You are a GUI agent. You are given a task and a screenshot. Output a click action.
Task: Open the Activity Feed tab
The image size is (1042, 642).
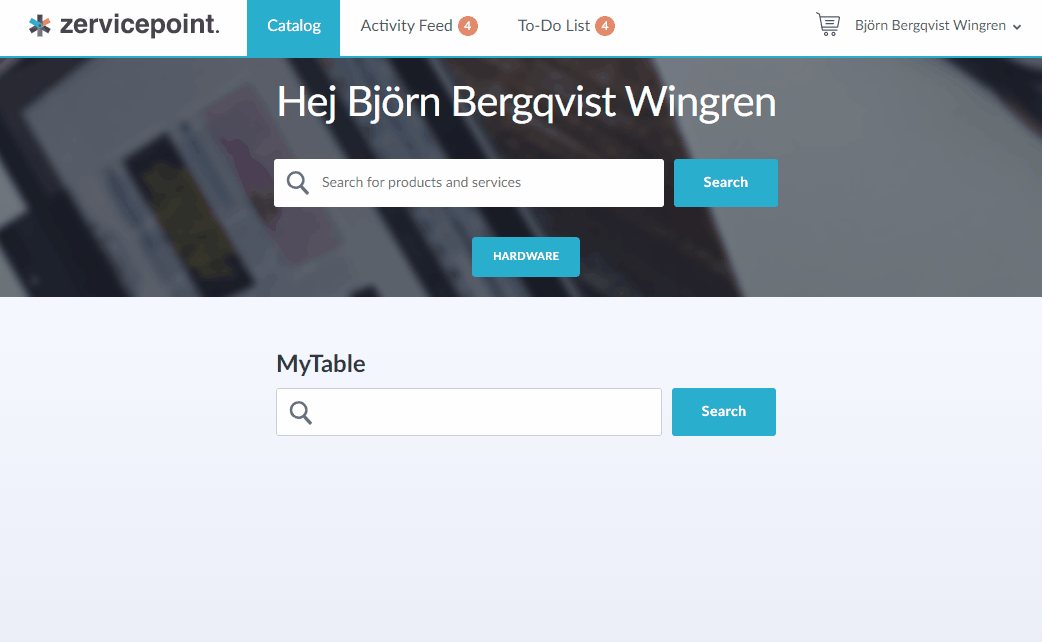(408, 26)
